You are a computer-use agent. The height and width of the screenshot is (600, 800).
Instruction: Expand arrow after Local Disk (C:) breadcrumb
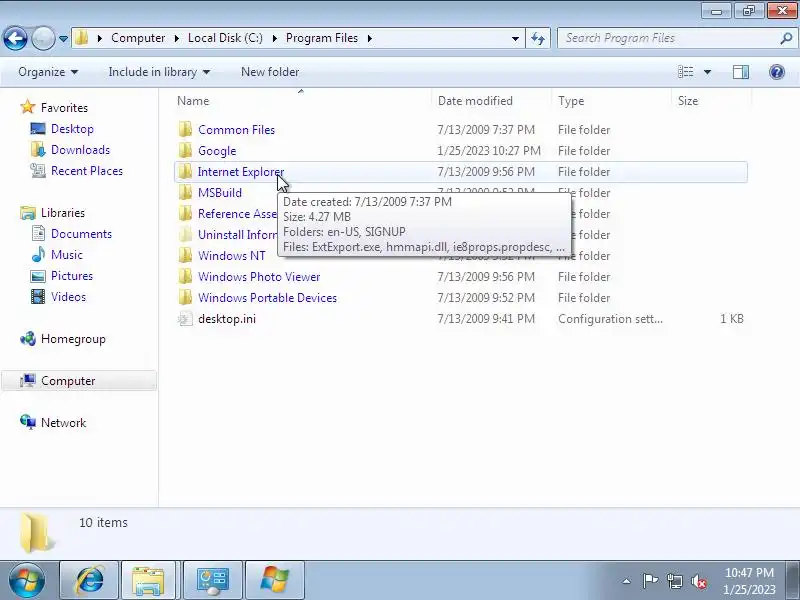274,38
